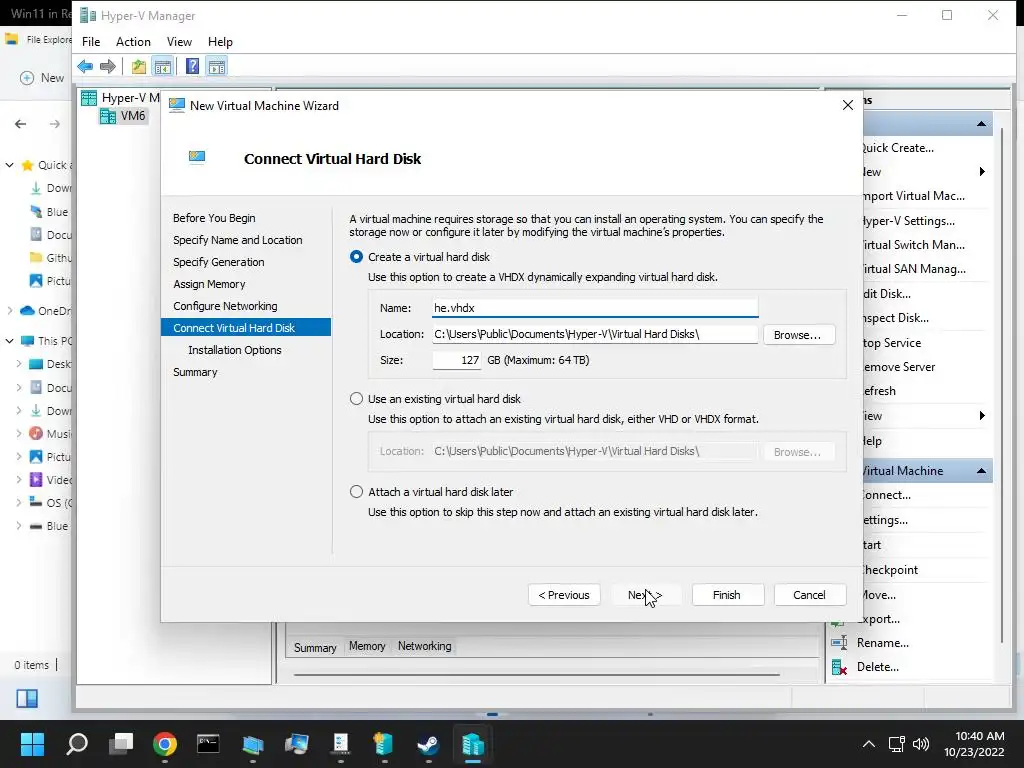Click the Delete icon in Actions pane
1024x768 pixels.
(x=839, y=667)
